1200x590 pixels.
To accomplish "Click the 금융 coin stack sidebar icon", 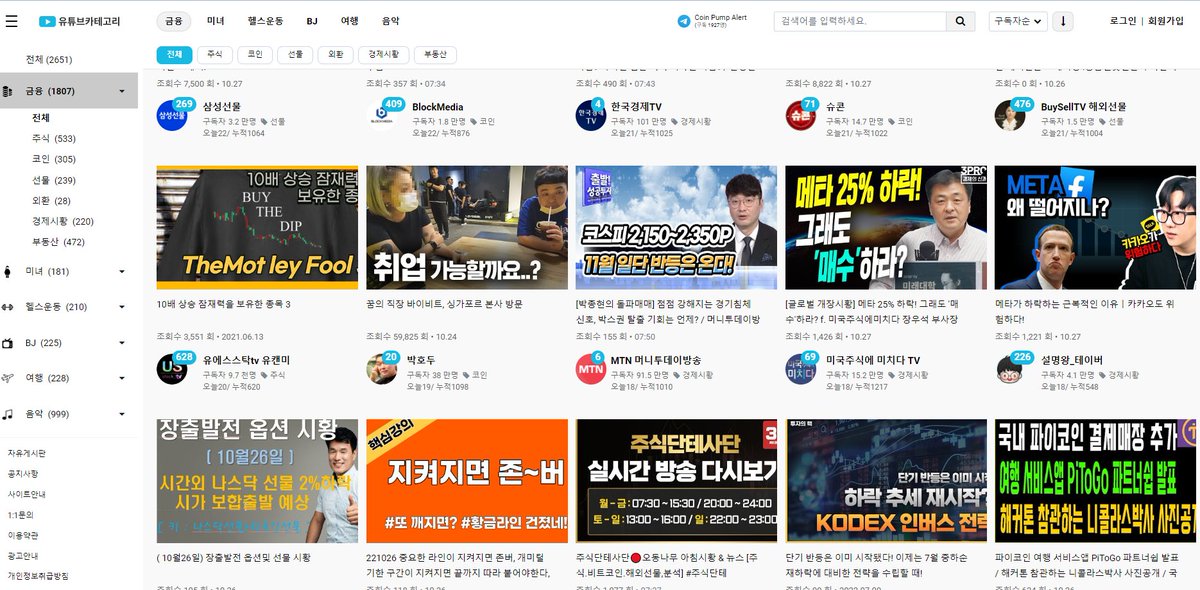I will point(8,91).
